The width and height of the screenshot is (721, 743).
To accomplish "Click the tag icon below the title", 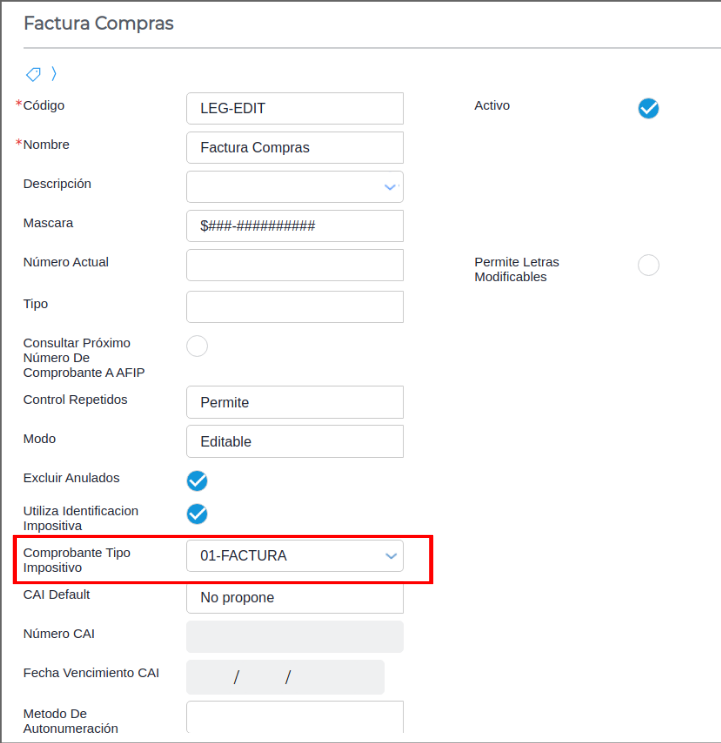I will pos(33,74).
